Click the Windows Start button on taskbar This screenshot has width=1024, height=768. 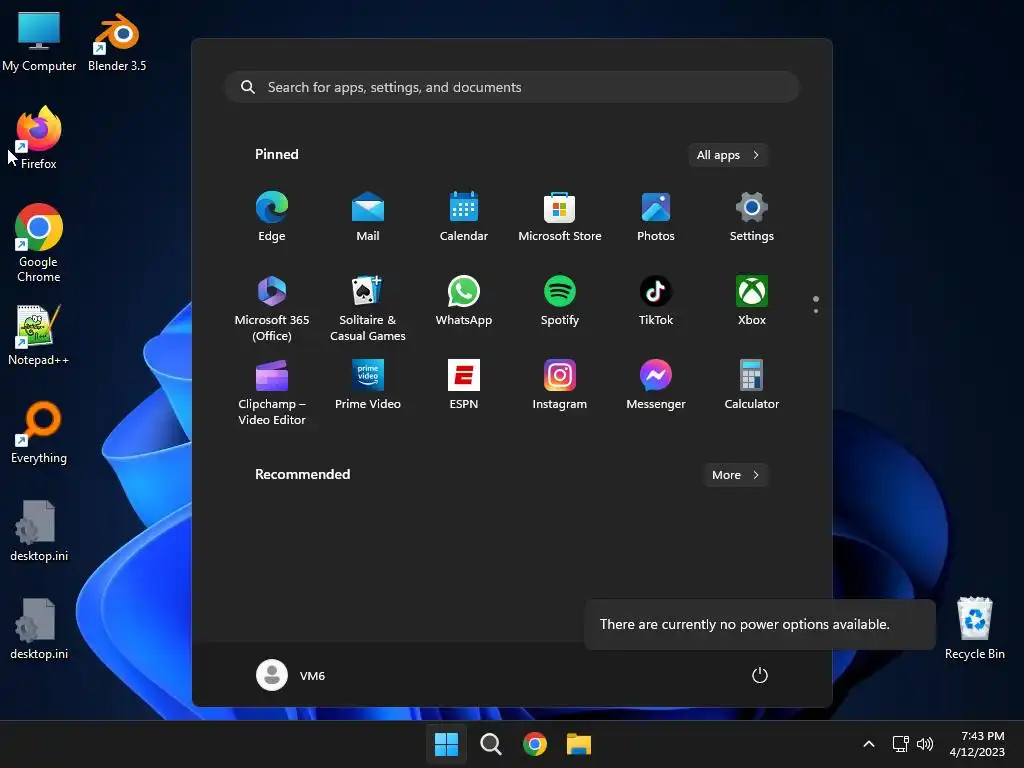[x=447, y=744]
